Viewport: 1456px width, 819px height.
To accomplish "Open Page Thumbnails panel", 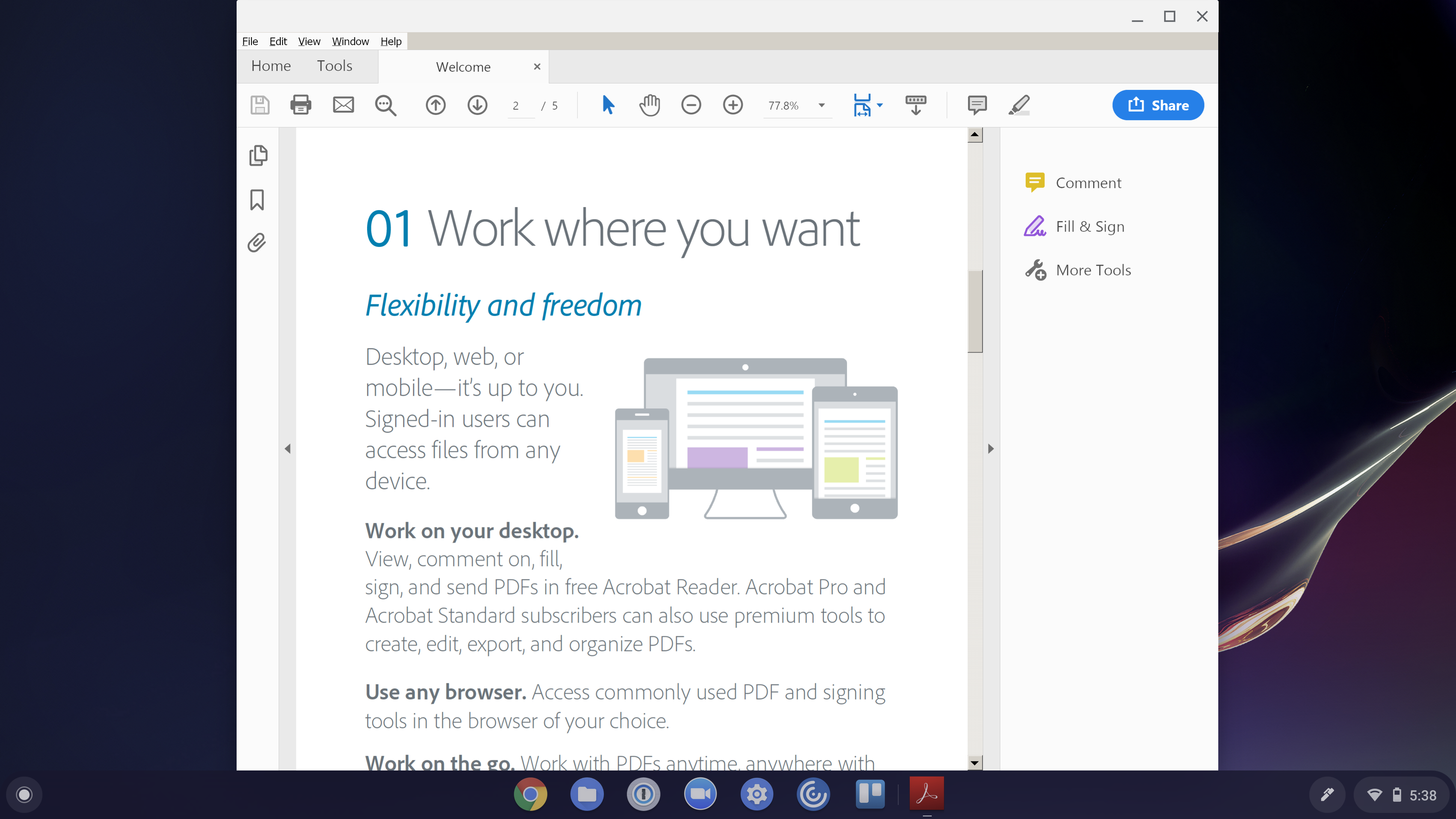I will pyautogui.click(x=258, y=155).
